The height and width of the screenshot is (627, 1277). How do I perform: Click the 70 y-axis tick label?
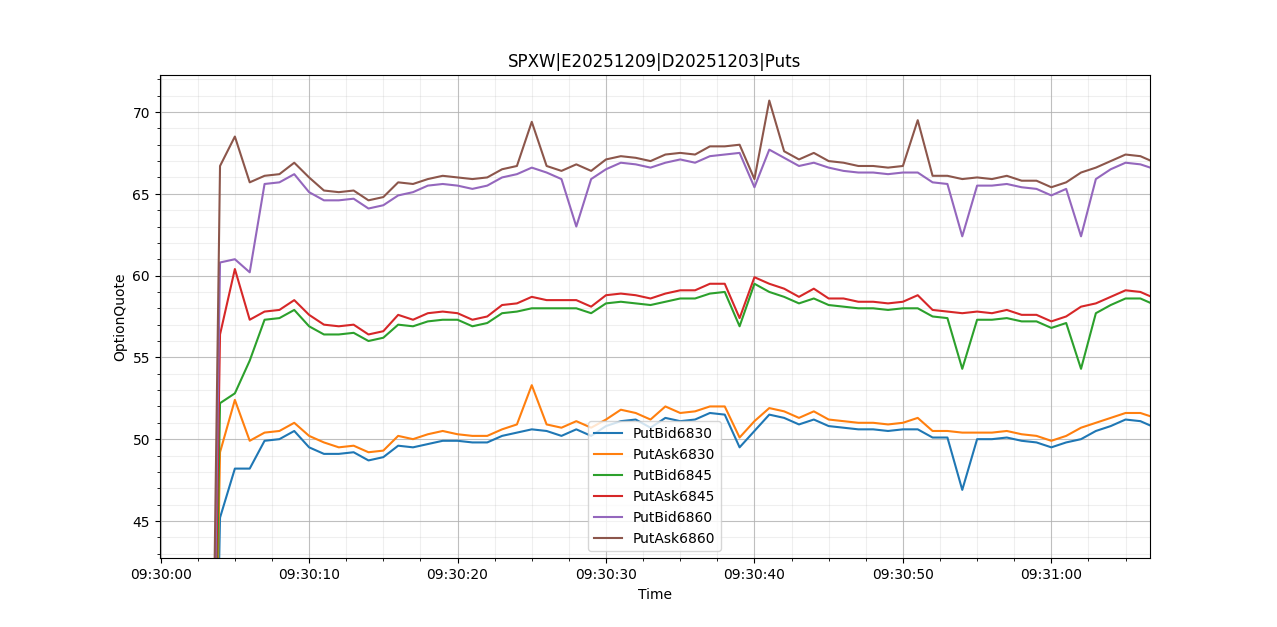pos(142,113)
